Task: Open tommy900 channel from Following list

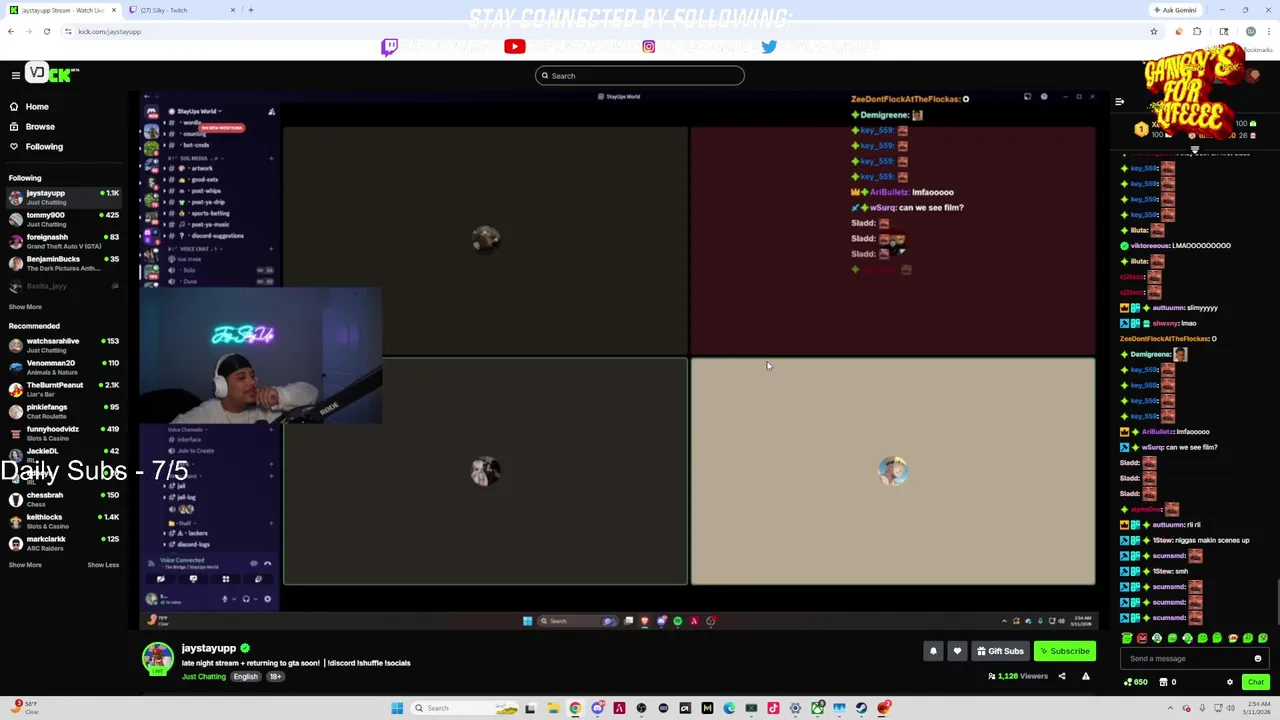Action: (x=62, y=219)
